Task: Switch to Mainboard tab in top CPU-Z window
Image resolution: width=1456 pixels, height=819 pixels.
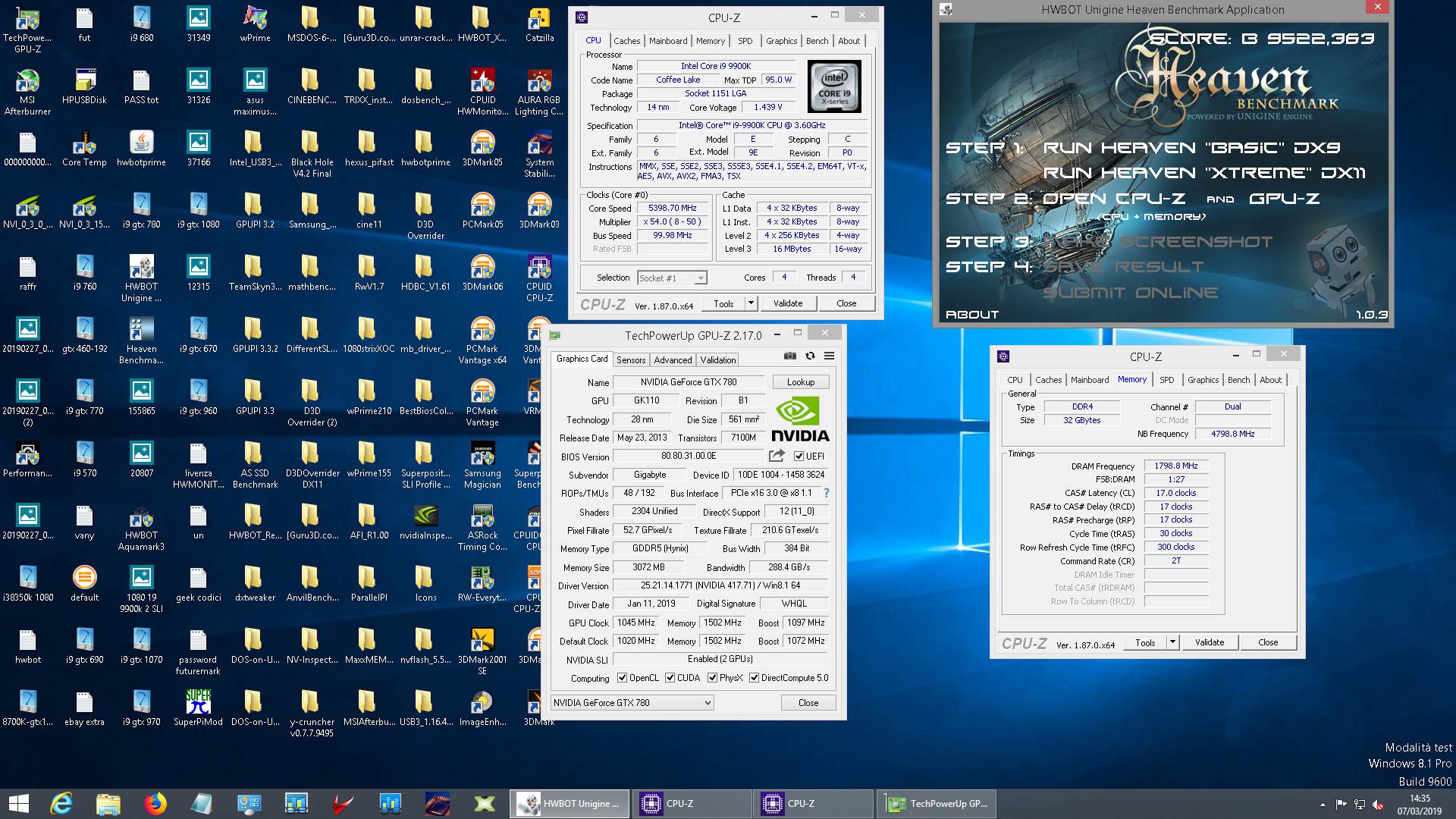Action: point(668,41)
